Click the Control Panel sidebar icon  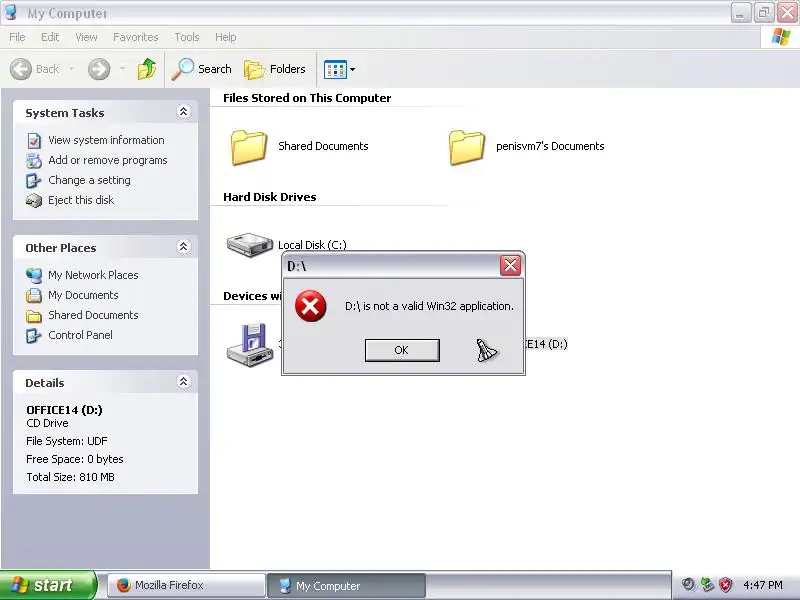[34, 336]
